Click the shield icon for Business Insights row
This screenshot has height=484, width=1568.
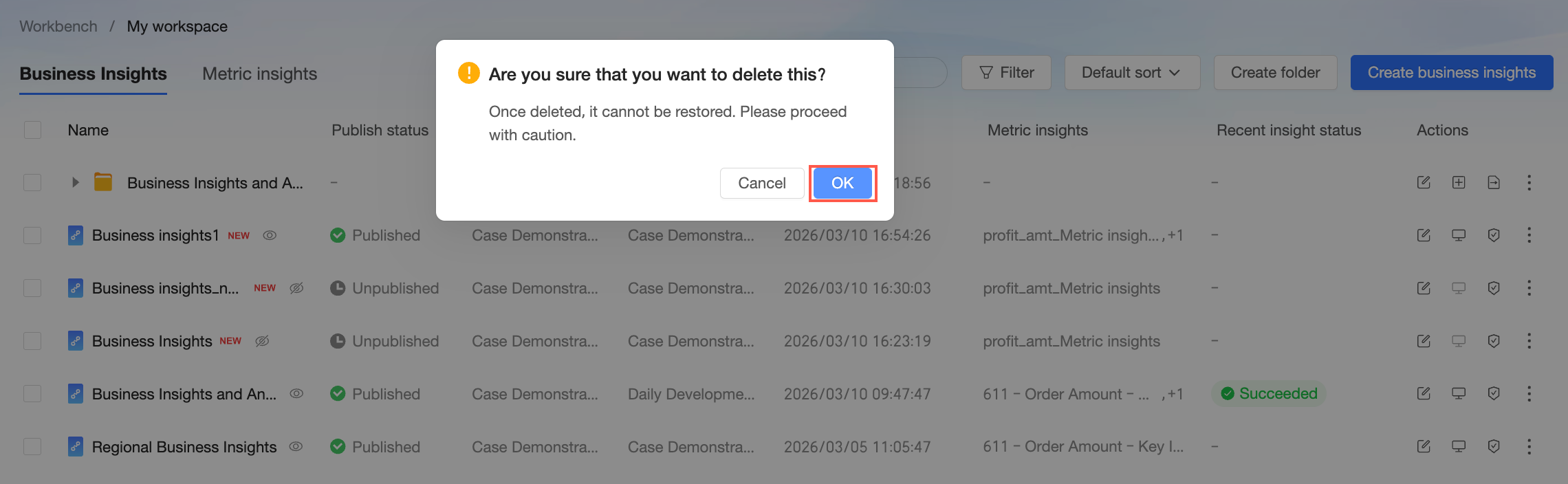coord(1494,341)
